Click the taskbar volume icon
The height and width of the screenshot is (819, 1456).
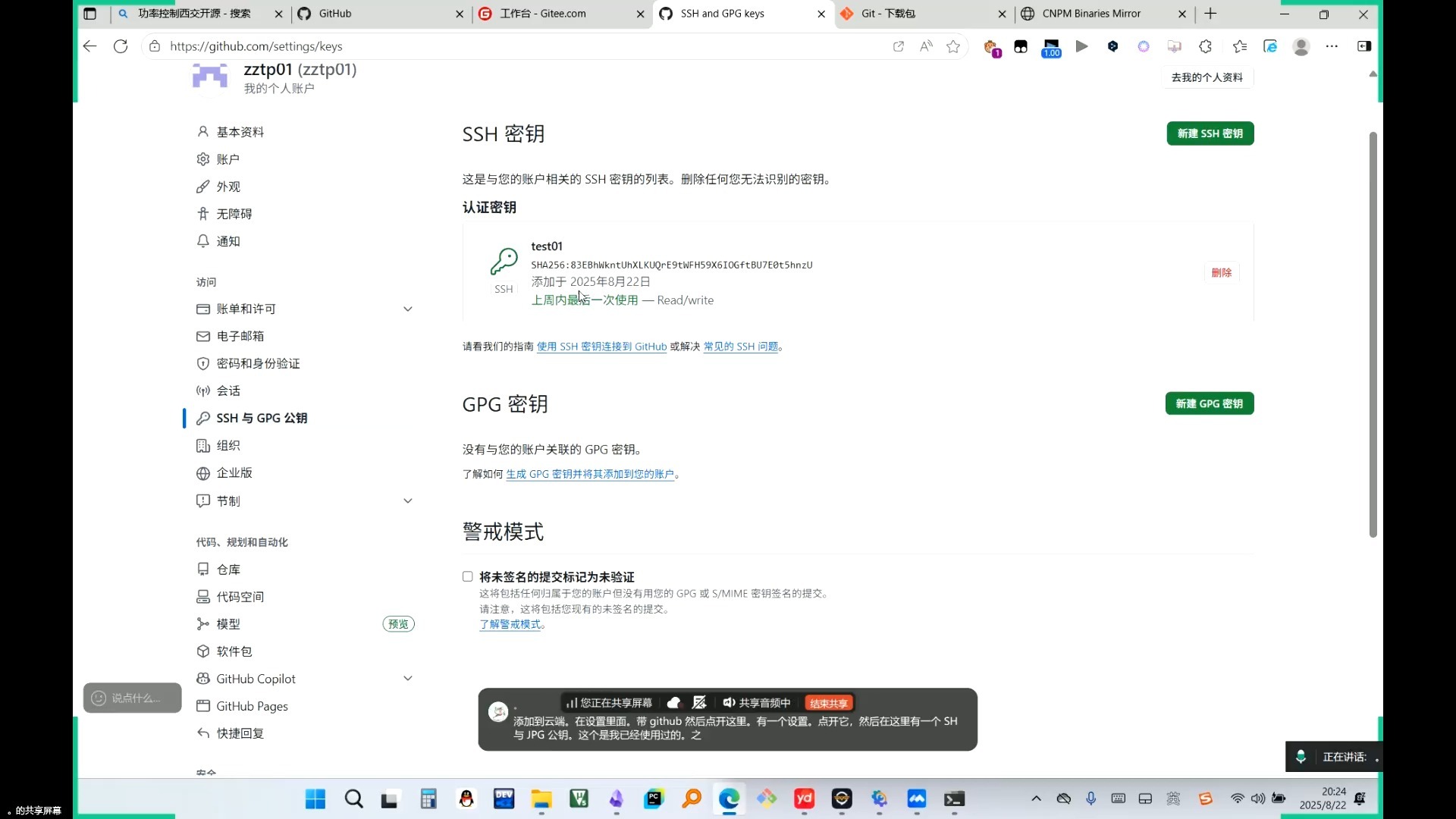click(1258, 799)
